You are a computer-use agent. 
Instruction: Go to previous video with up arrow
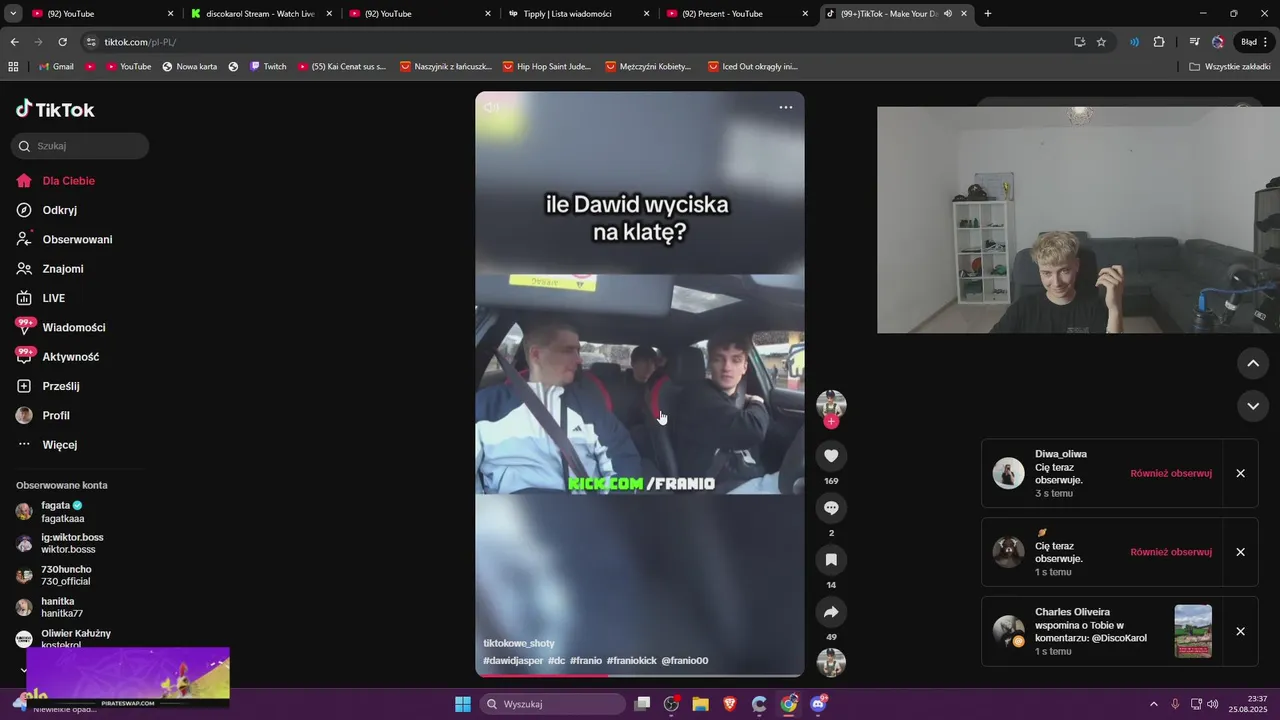[x=1253, y=363]
